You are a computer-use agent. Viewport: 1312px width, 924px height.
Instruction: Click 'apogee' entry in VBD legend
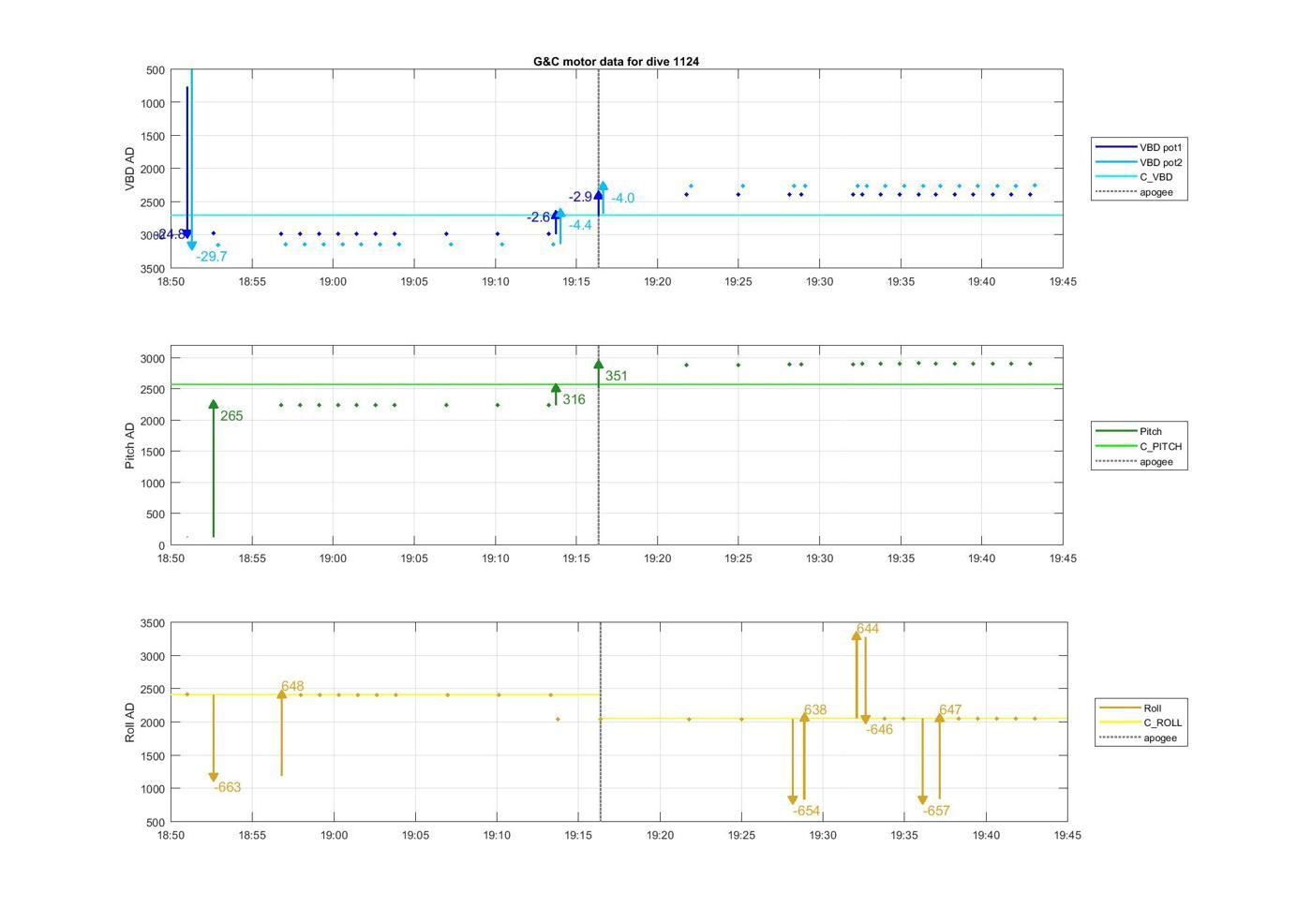1134,192
